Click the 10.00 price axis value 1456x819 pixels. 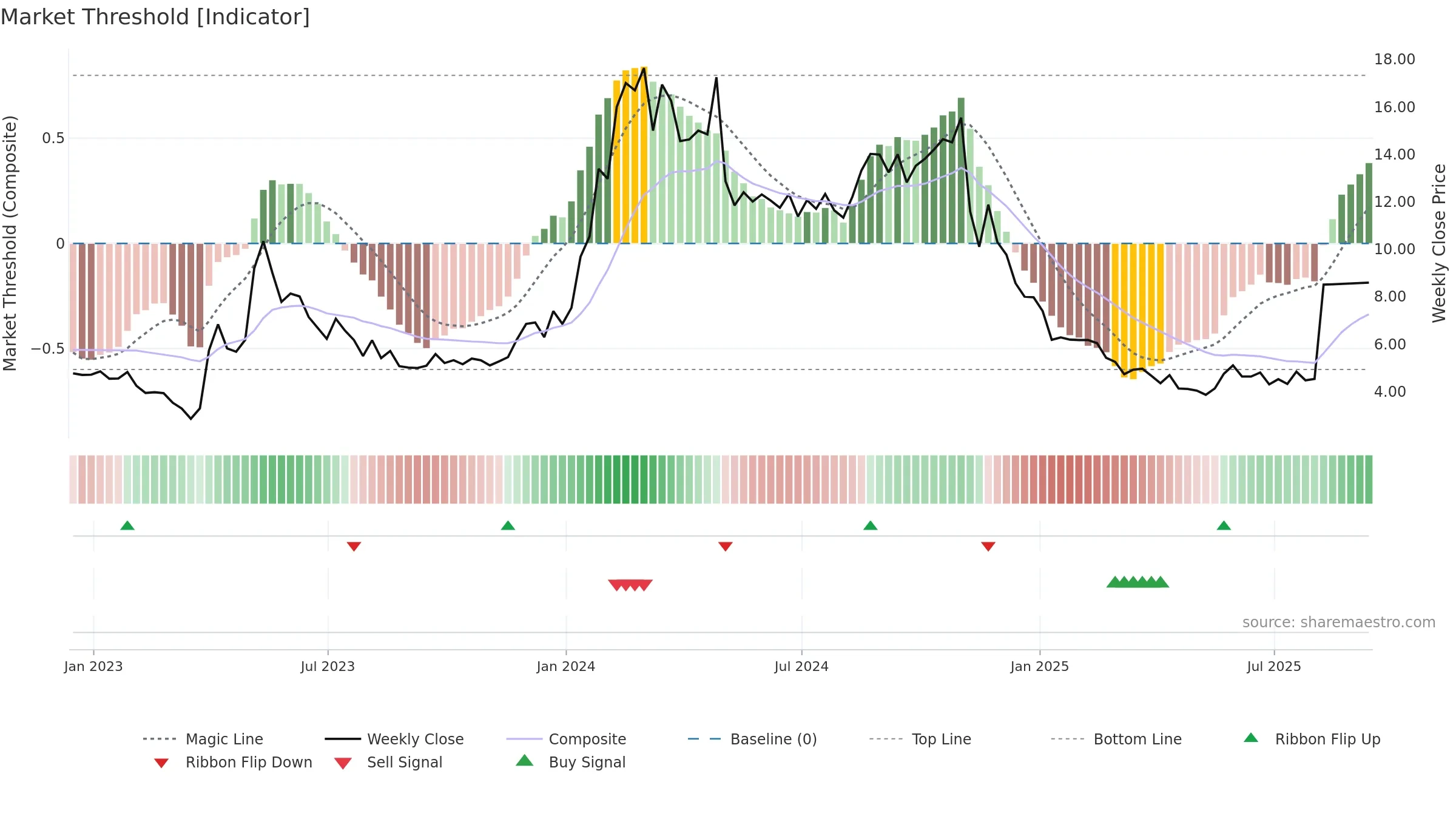click(1395, 249)
